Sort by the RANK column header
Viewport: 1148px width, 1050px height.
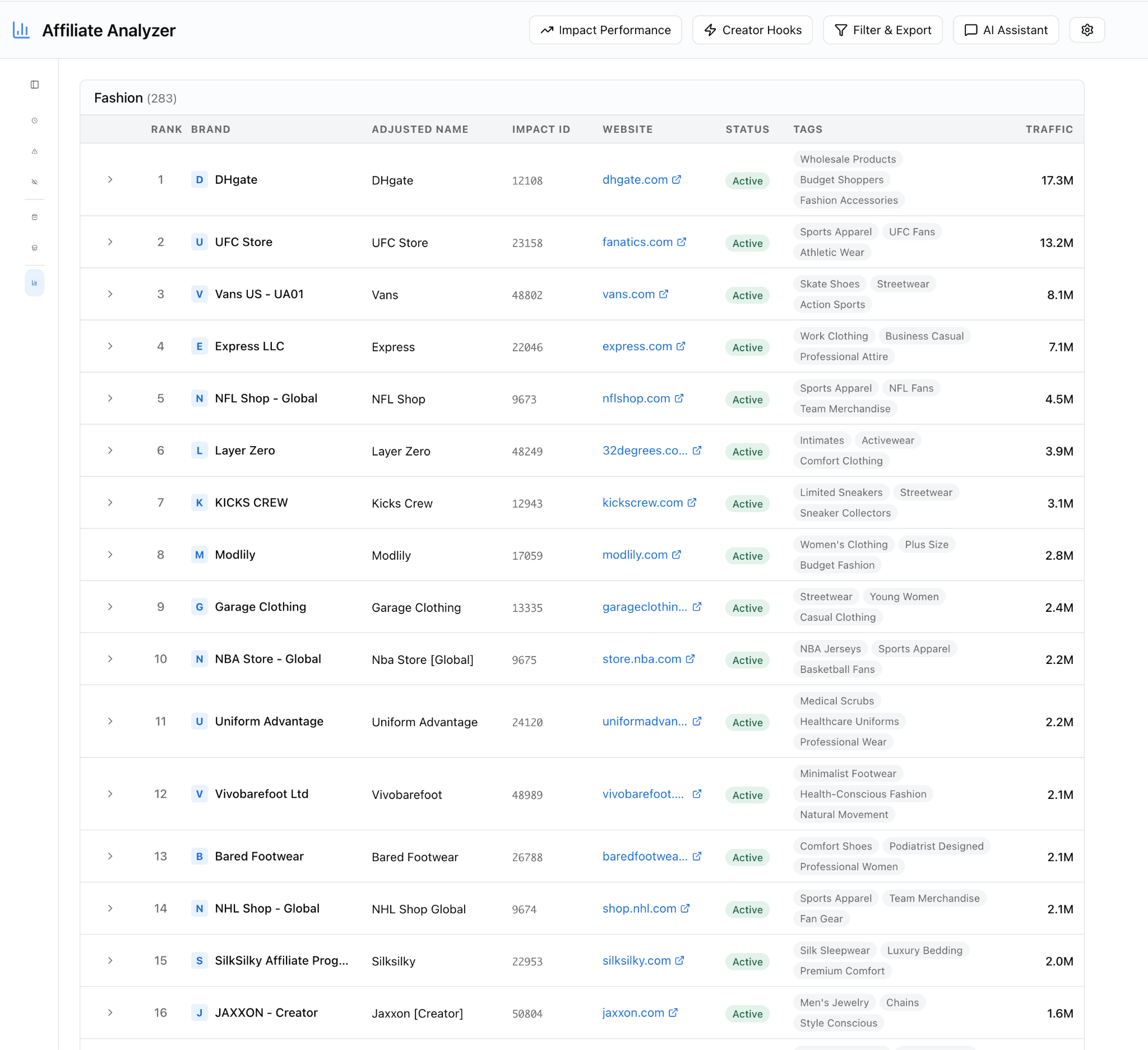coord(166,129)
